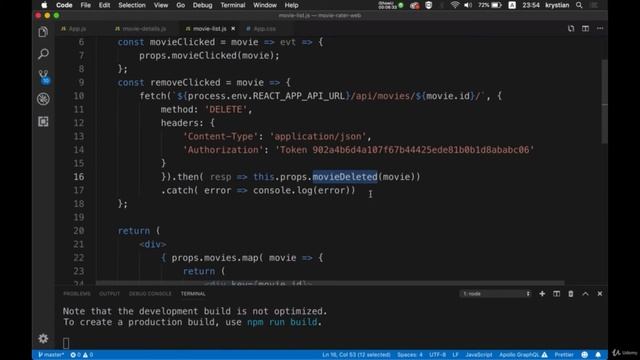Click the Wi-Fi icon in menu bar
Viewport: 640px width, 360px height.
[455, 5]
